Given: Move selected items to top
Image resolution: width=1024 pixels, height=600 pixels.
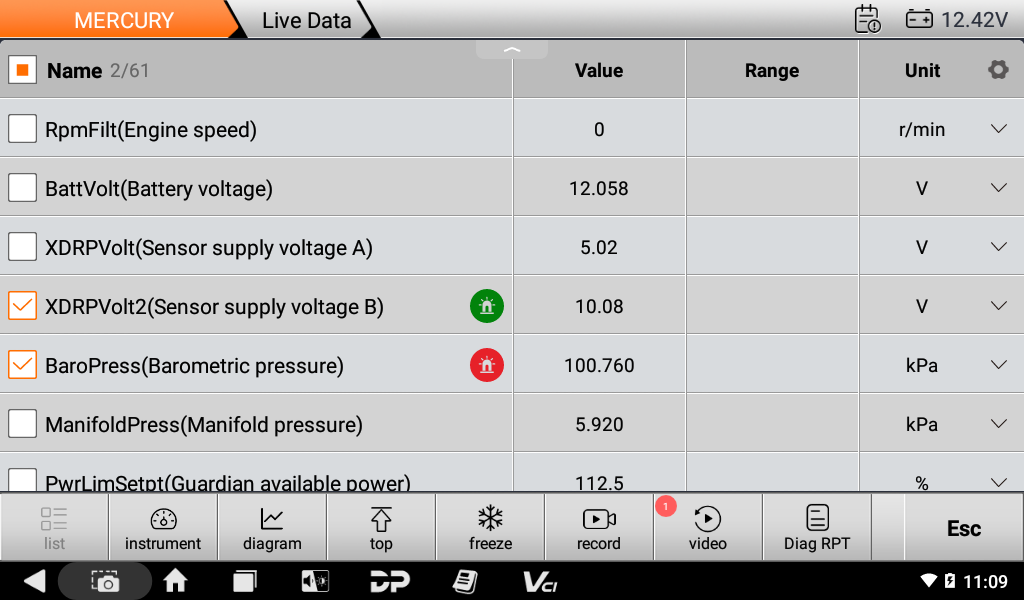Looking at the screenshot, I should click(x=381, y=528).
